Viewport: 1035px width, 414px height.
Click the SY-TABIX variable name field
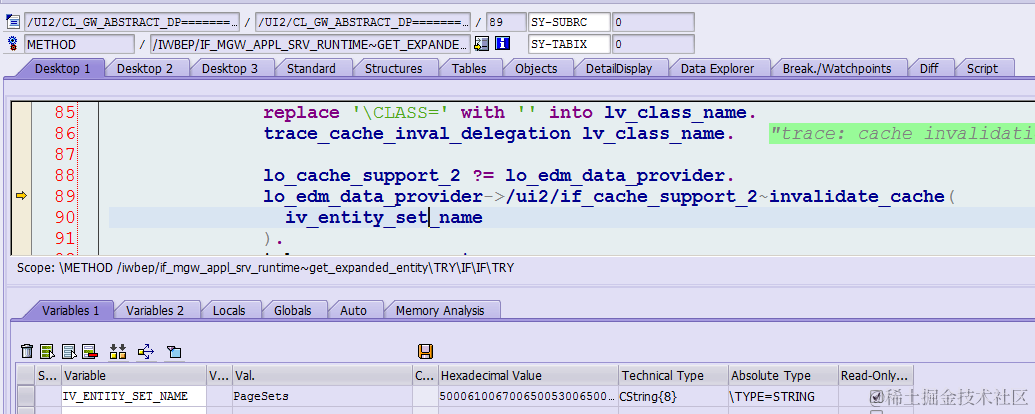569,44
